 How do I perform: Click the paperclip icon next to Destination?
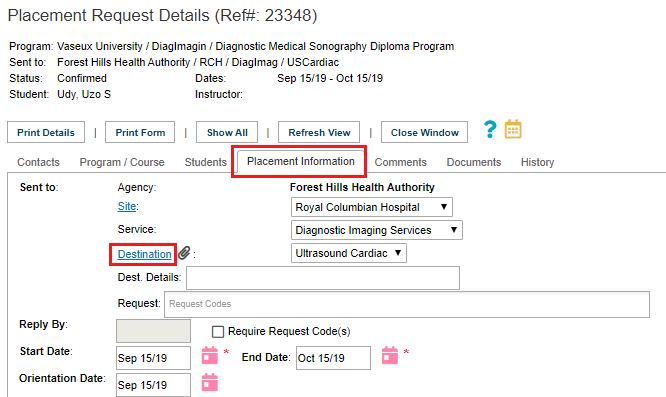[184, 253]
